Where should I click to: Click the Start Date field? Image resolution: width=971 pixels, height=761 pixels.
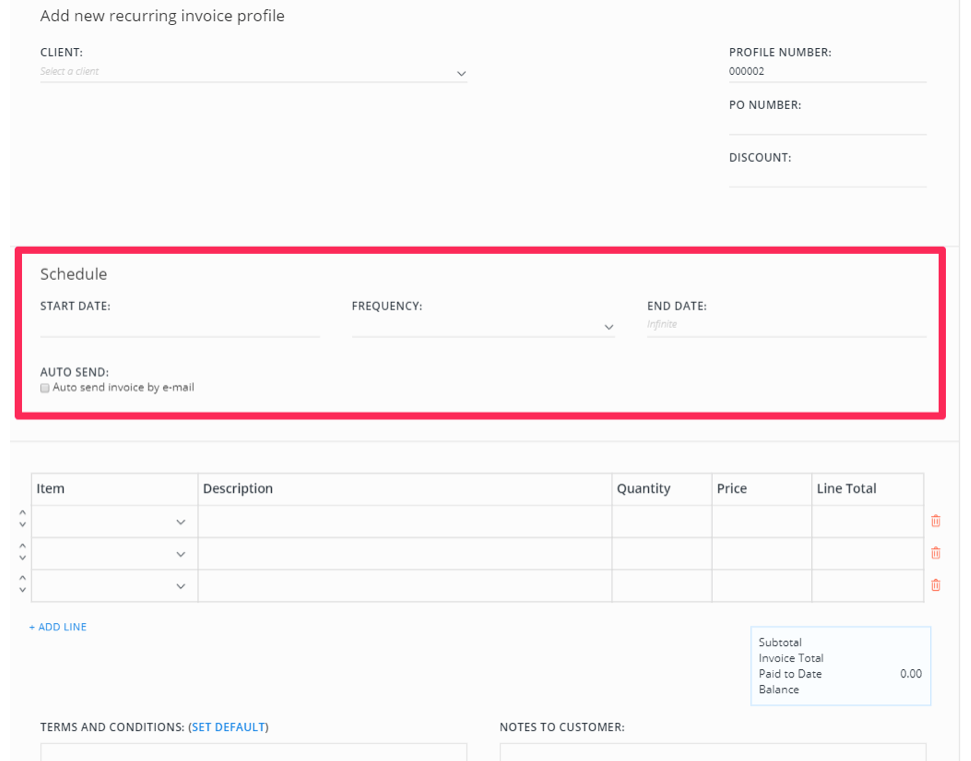[180, 326]
